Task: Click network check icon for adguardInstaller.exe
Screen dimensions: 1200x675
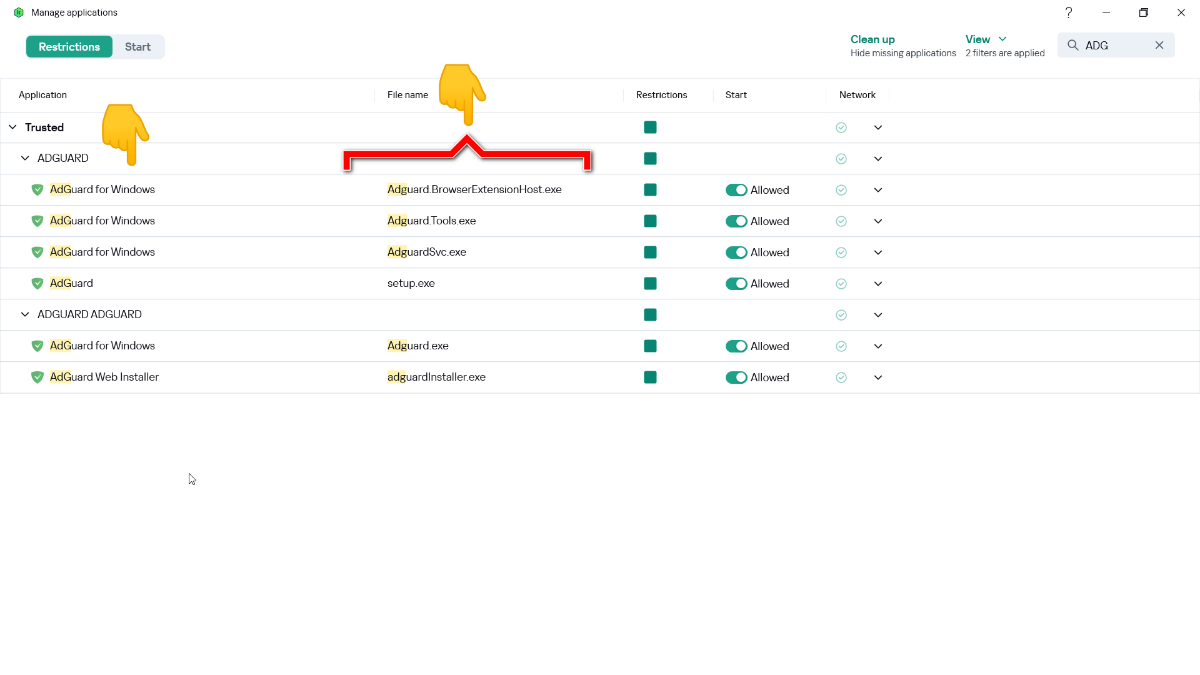Action: 841,377
